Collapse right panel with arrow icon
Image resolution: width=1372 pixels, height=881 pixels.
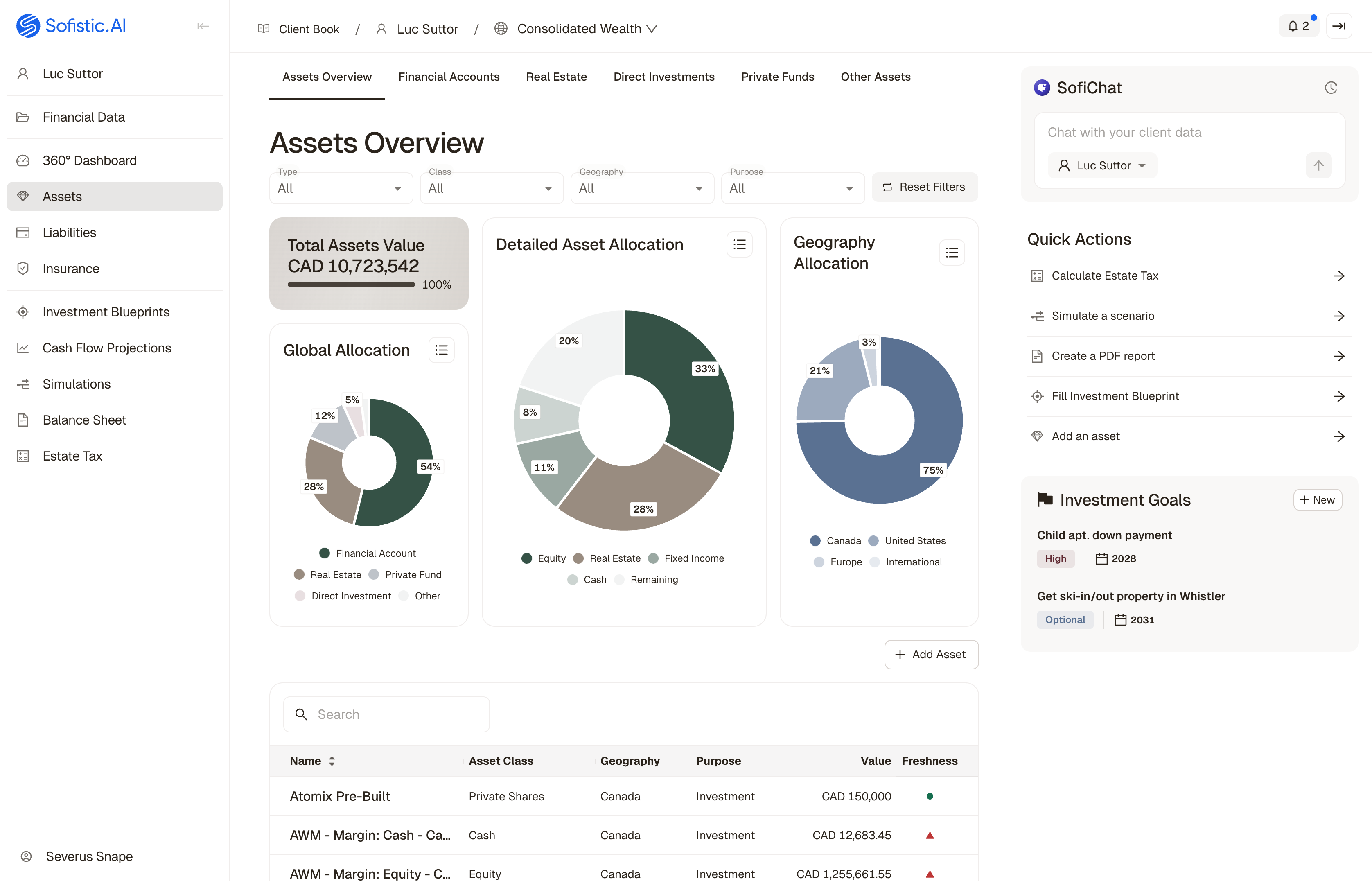pyautogui.click(x=1338, y=26)
